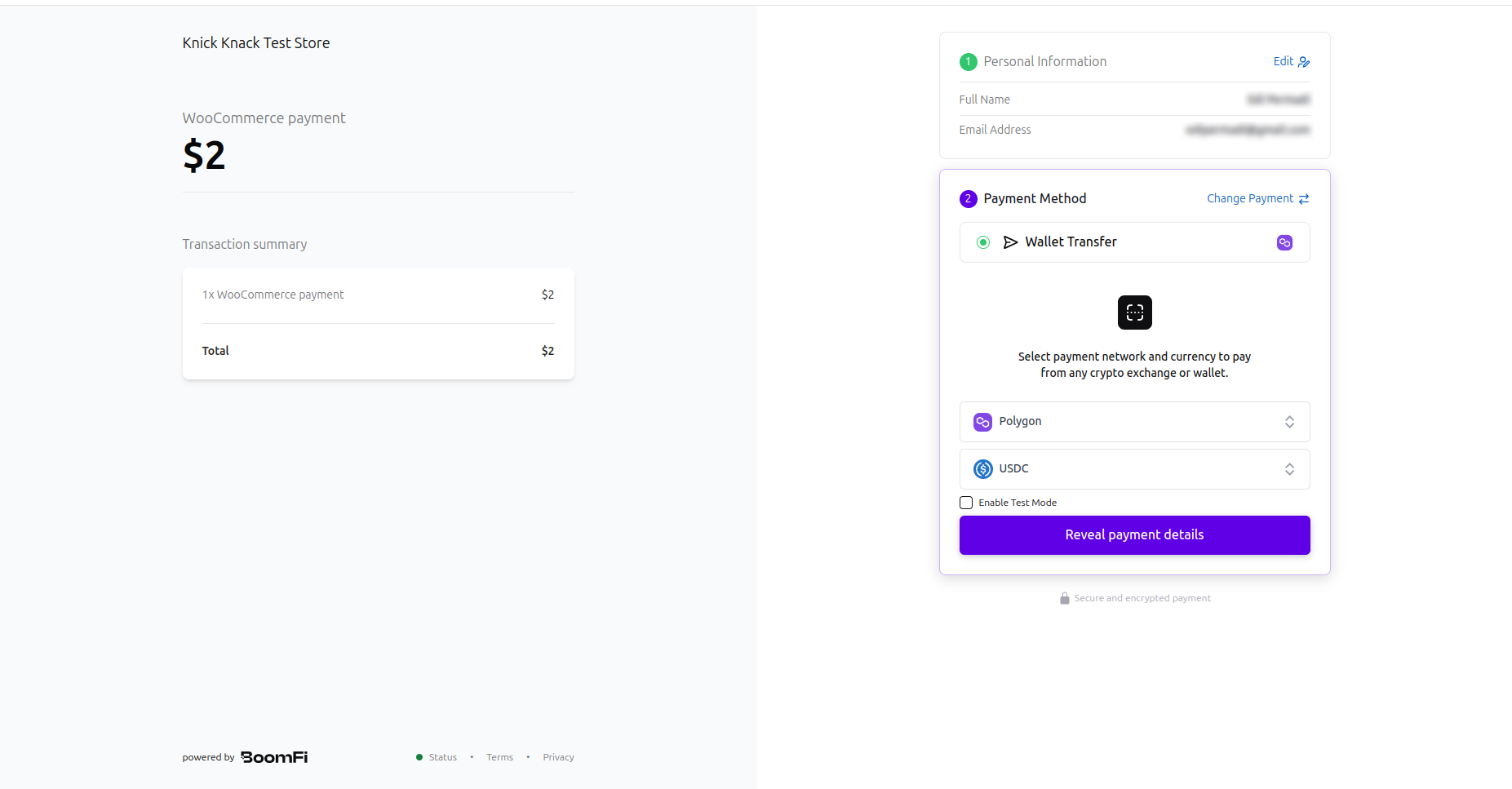Select the Wallet Transfer radio button

click(982, 242)
